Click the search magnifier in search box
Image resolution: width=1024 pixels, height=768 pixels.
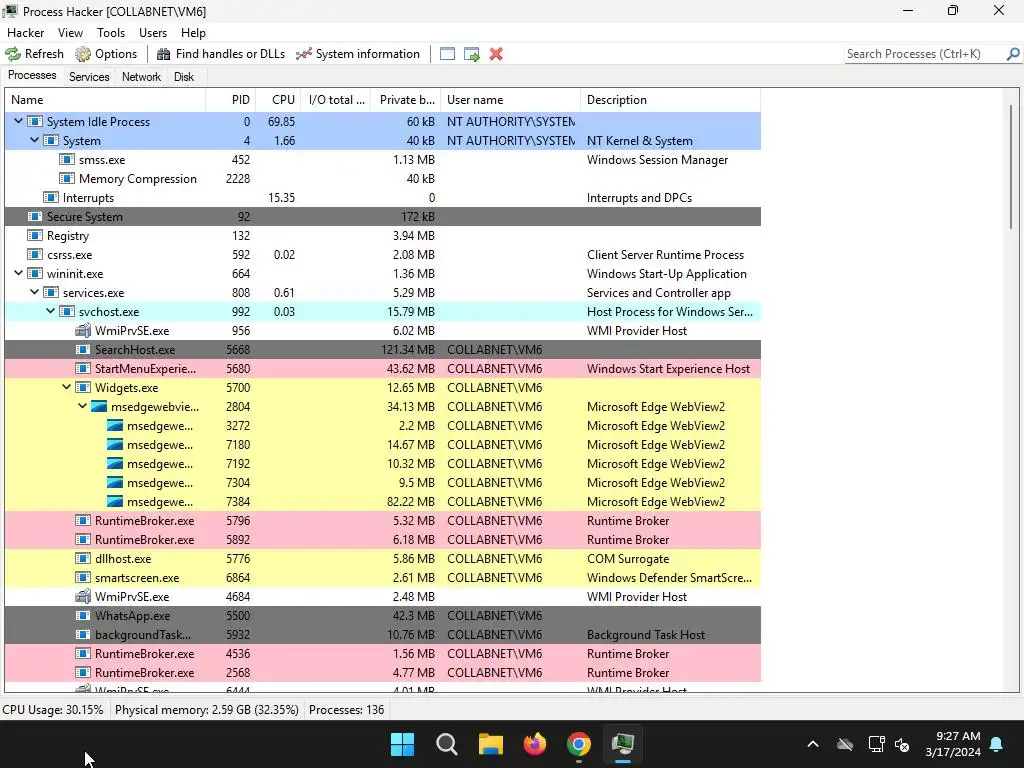tap(1013, 54)
